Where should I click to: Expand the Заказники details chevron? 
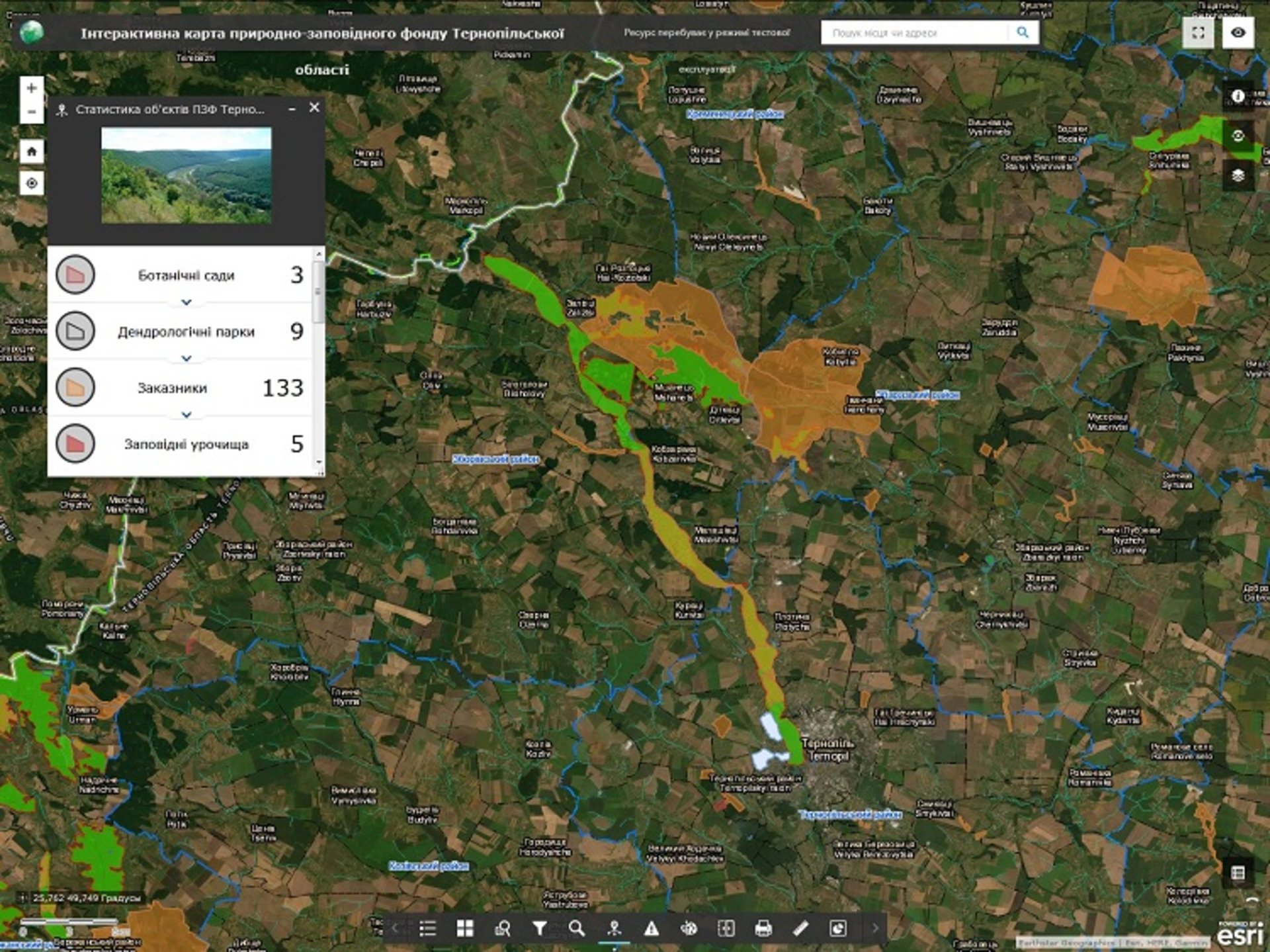[187, 415]
